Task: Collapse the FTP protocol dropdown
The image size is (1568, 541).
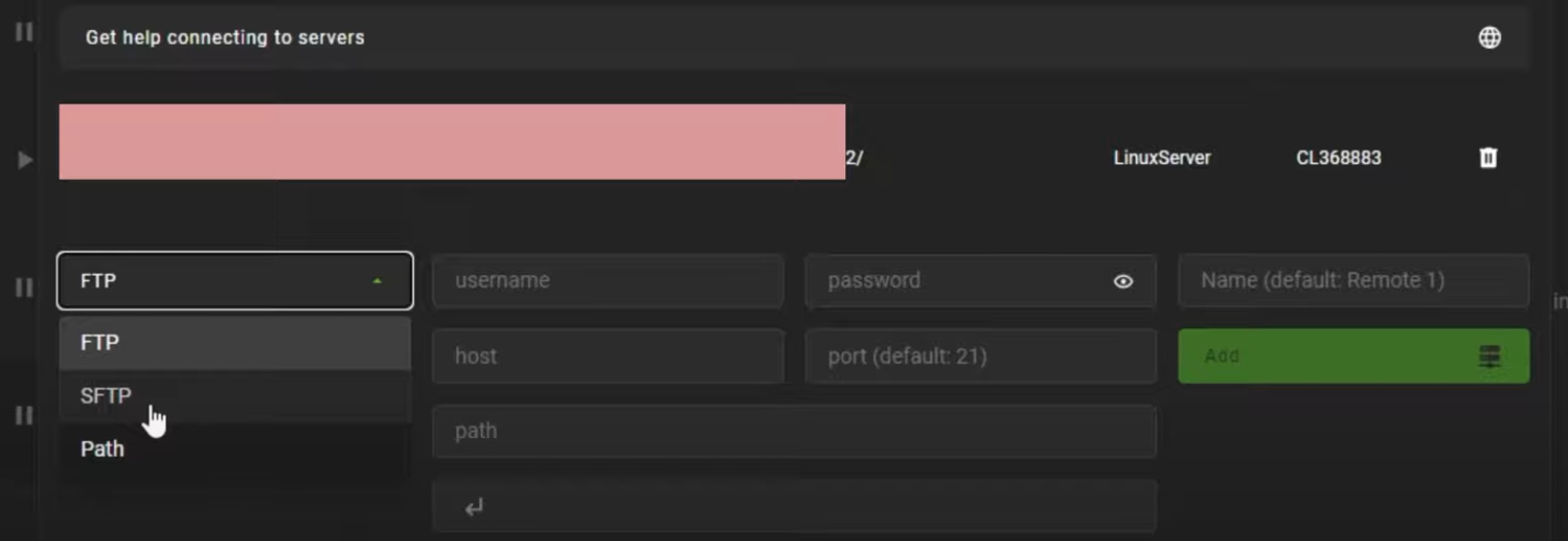Action: [377, 281]
